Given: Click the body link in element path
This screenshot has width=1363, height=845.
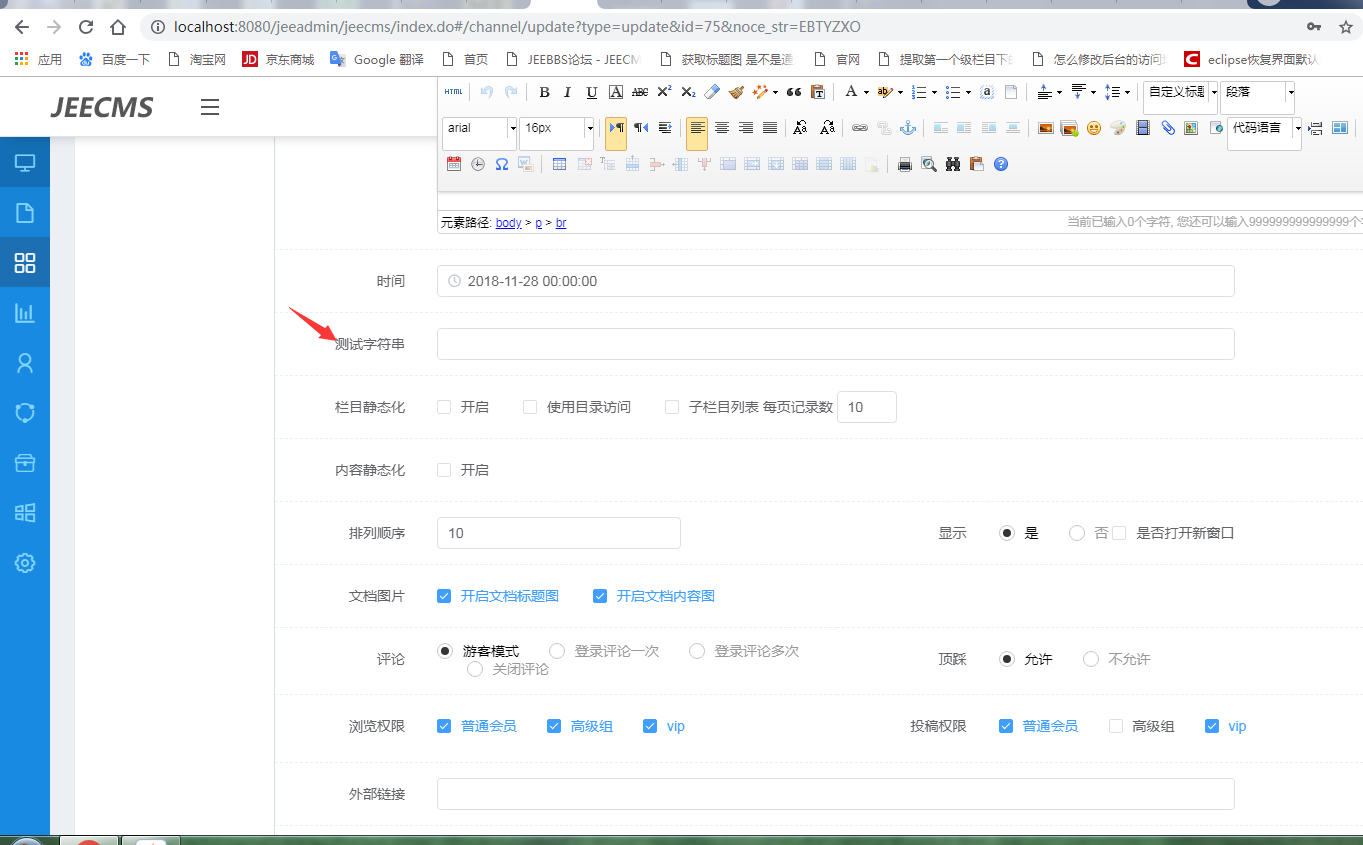Looking at the screenshot, I should pyautogui.click(x=508, y=223).
